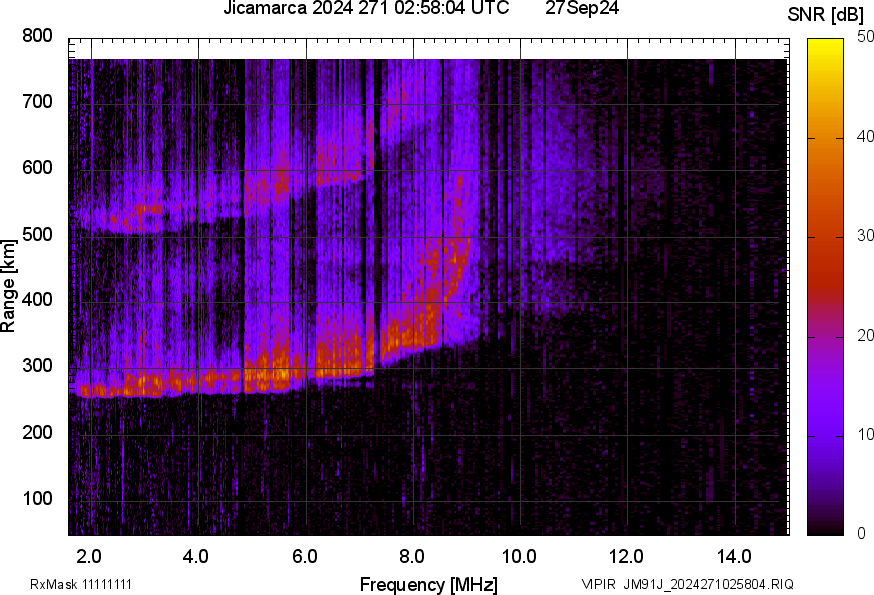Click the colorbar tick label '10'
The height and width of the screenshot is (595, 874).
pyautogui.click(x=865, y=434)
